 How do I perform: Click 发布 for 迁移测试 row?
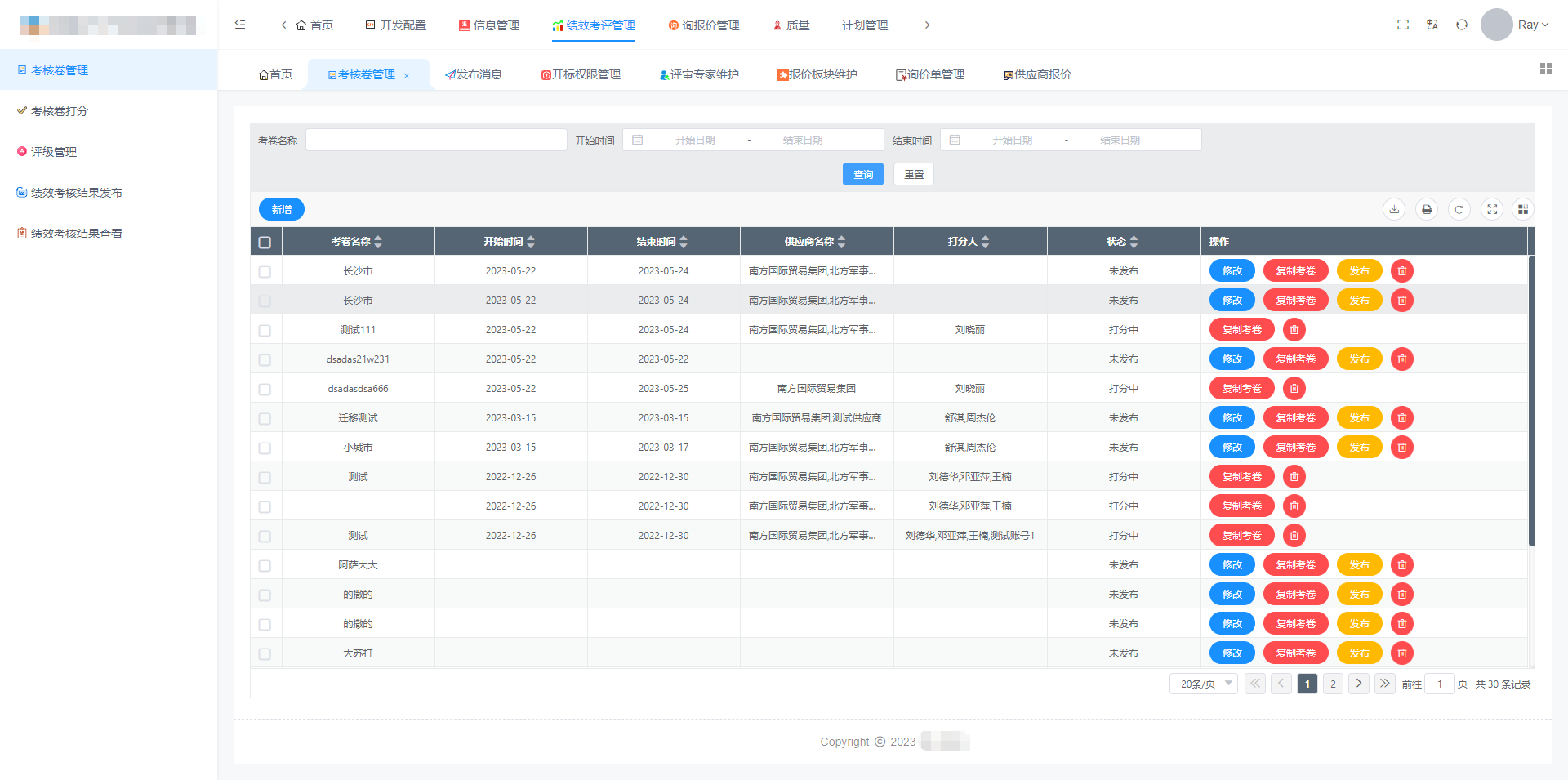coord(1360,418)
